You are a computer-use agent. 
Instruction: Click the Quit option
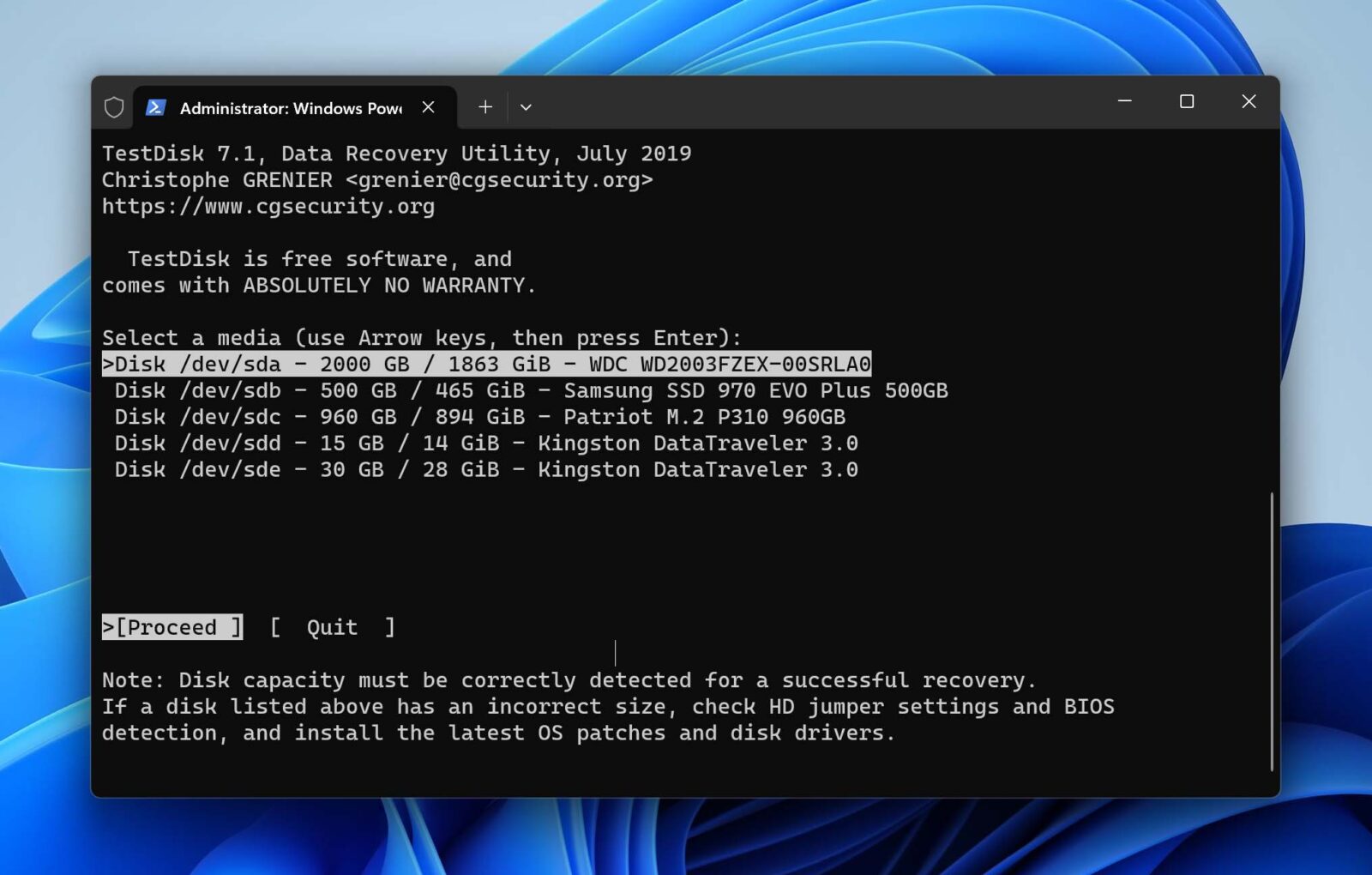[x=332, y=627]
